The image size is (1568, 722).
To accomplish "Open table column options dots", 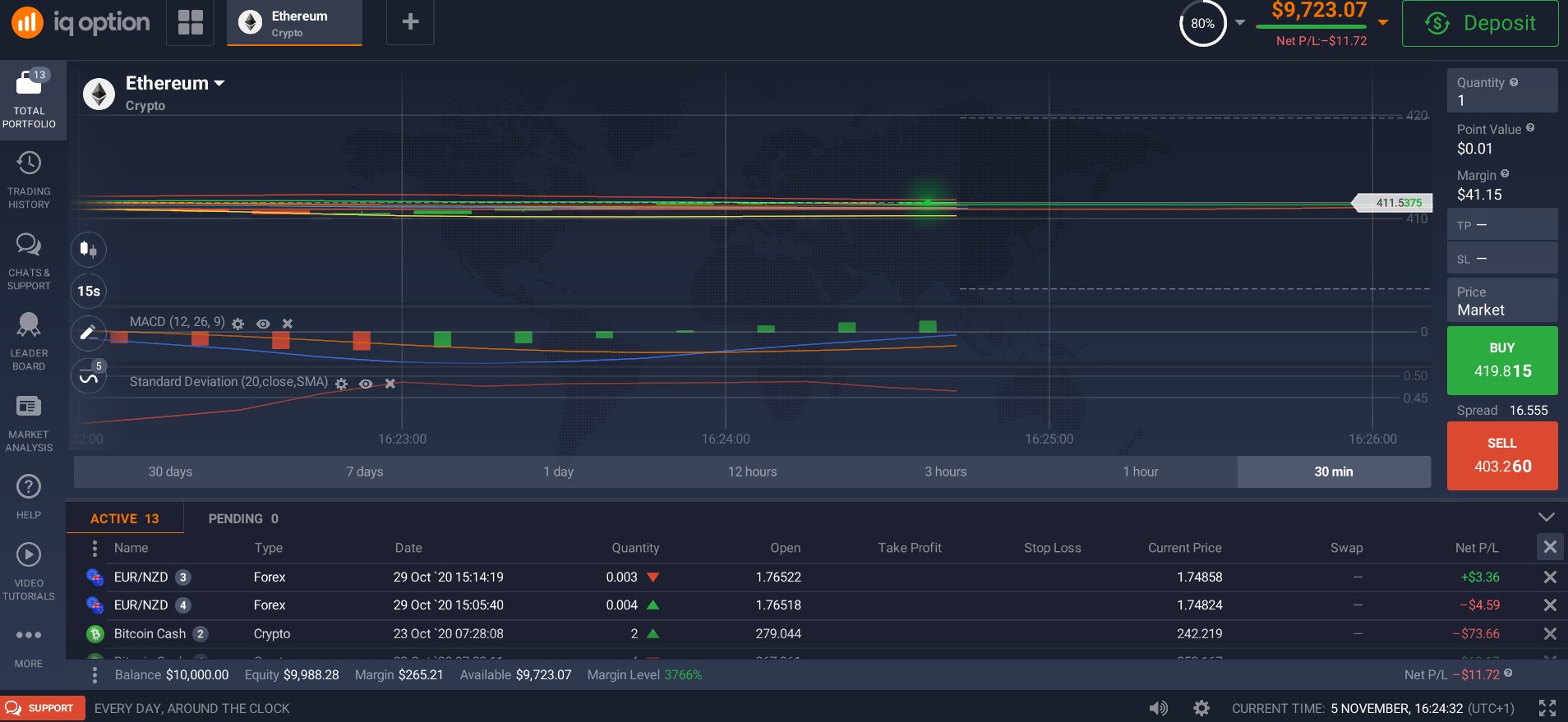I will tap(95, 548).
